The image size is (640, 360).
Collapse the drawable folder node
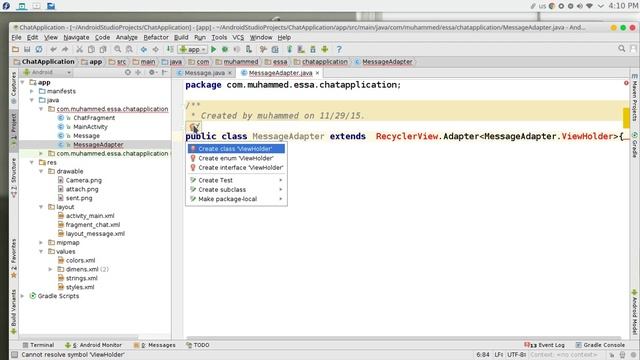(x=41, y=171)
